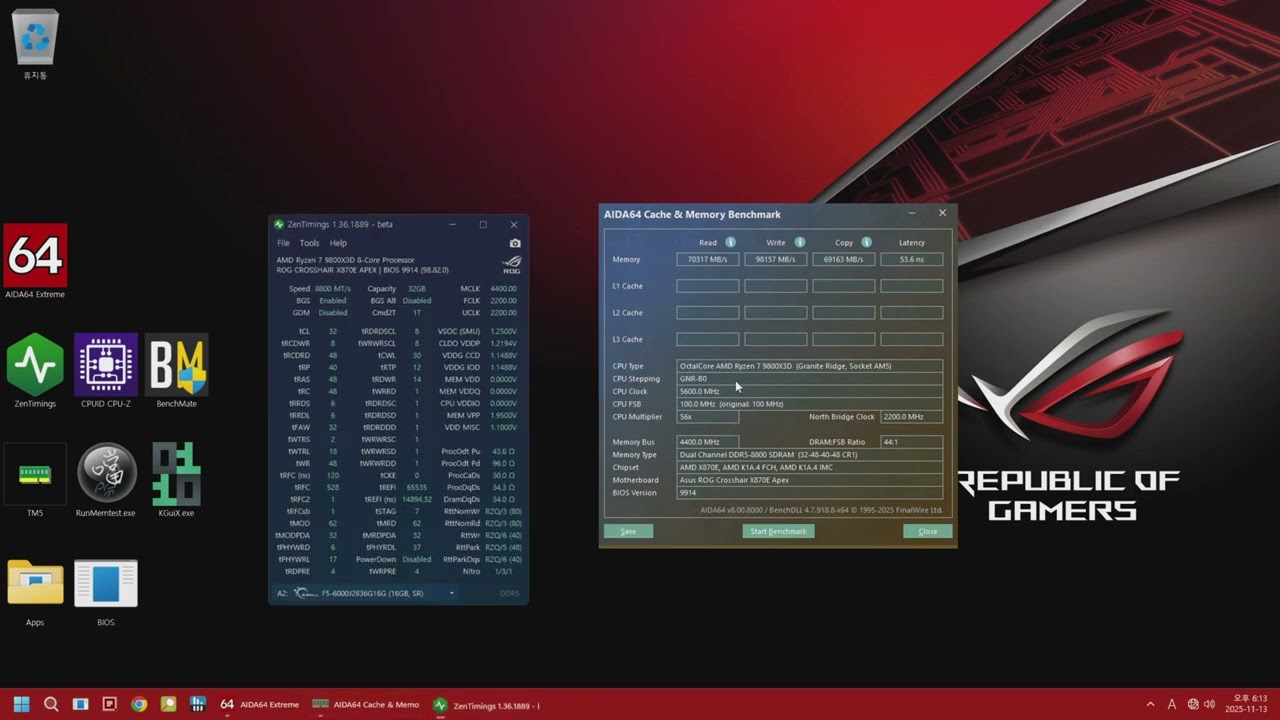
Task: Open network status in system tray
Action: coord(1193,704)
